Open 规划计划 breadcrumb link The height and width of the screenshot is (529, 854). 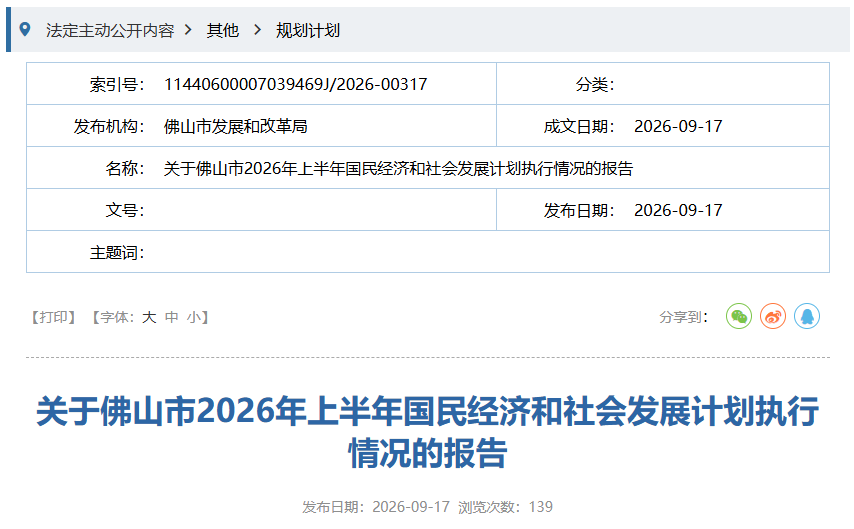308,31
